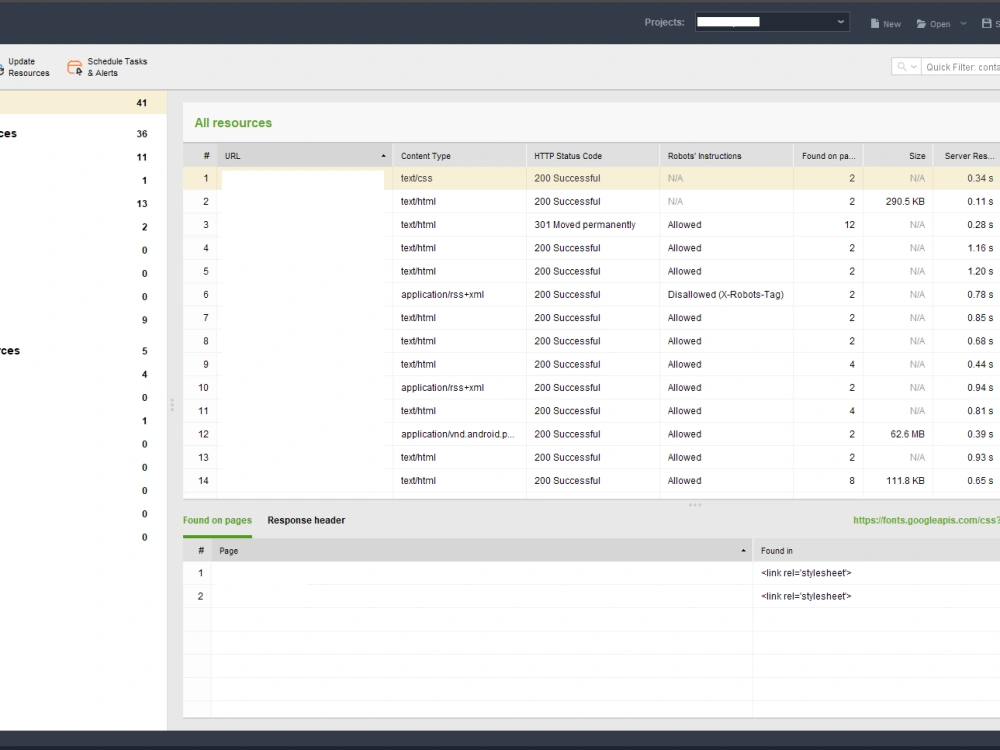Click the 290.5 KB size cell

(x=898, y=202)
